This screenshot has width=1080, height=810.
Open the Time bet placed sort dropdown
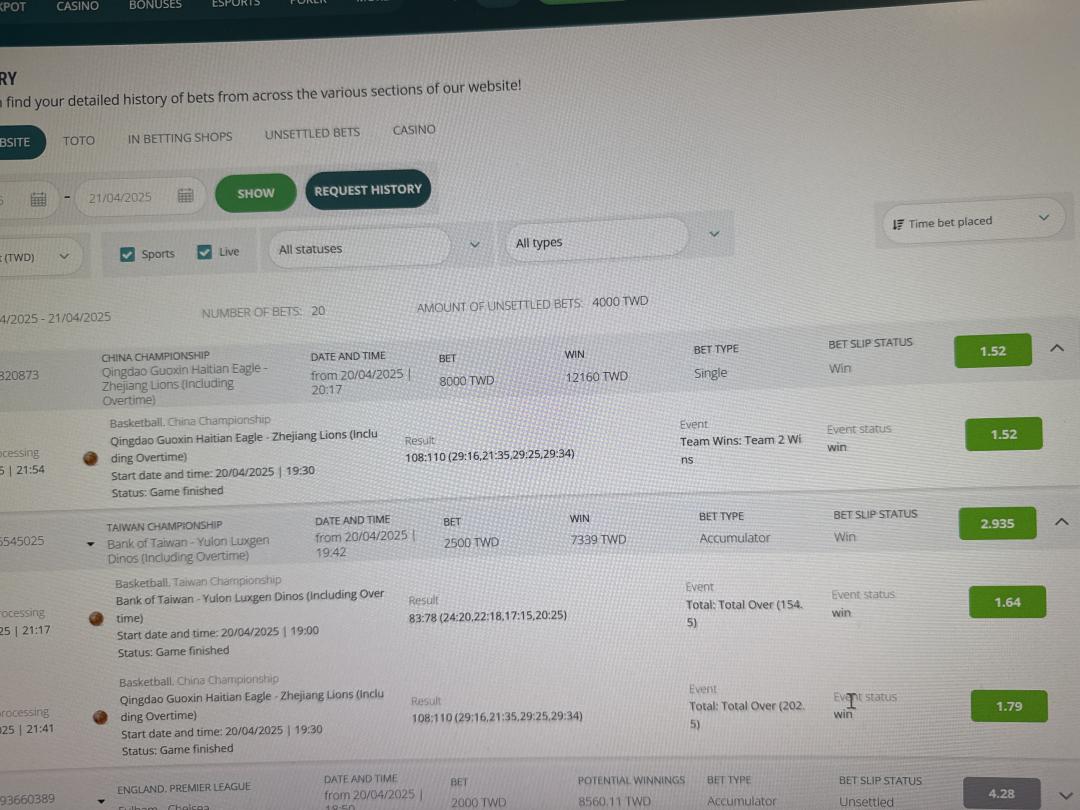pos(973,222)
